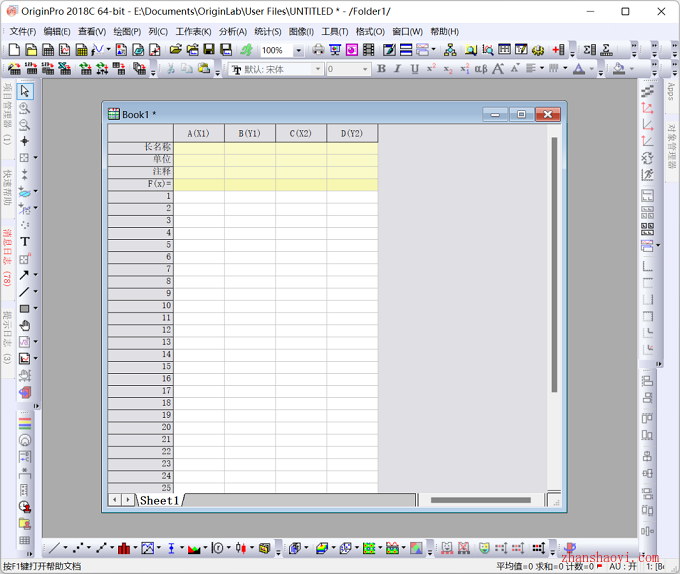The image size is (680, 574).
Task: Open the 绘图(P) menu
Action: tap(127, 32)
